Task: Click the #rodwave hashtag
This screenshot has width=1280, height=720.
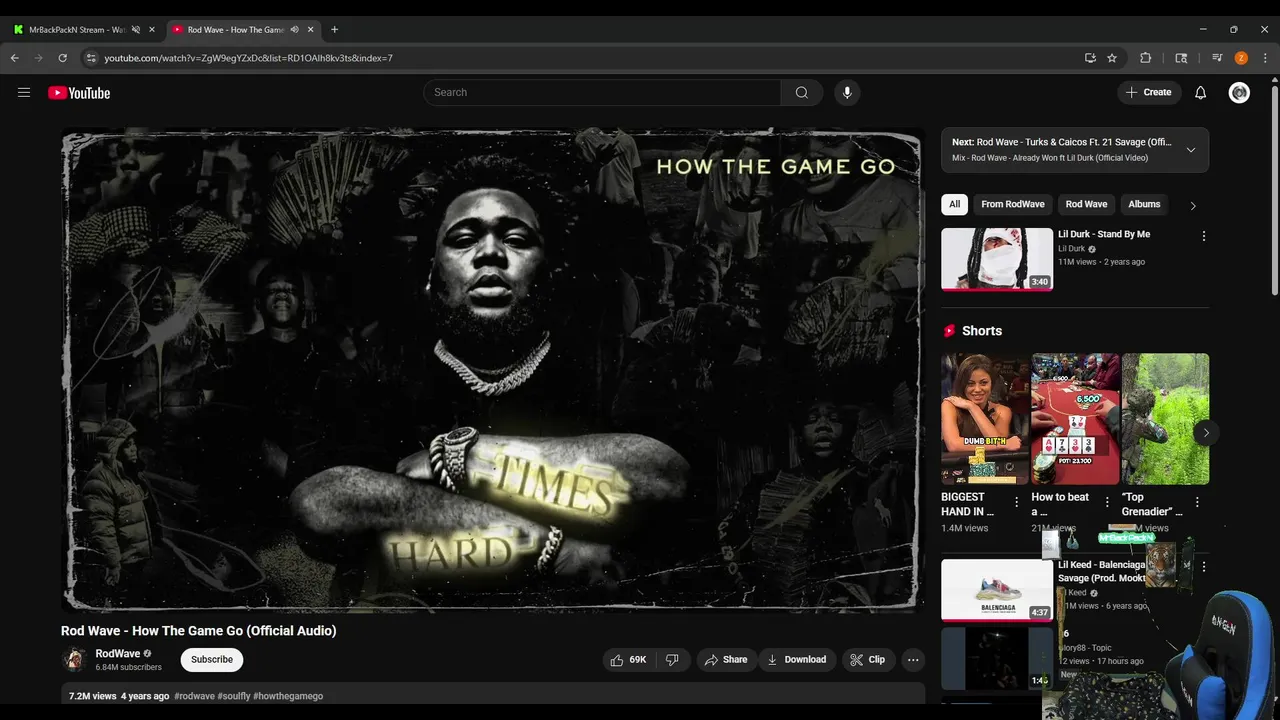Action: pyautogui.click(x=194, y=696)
